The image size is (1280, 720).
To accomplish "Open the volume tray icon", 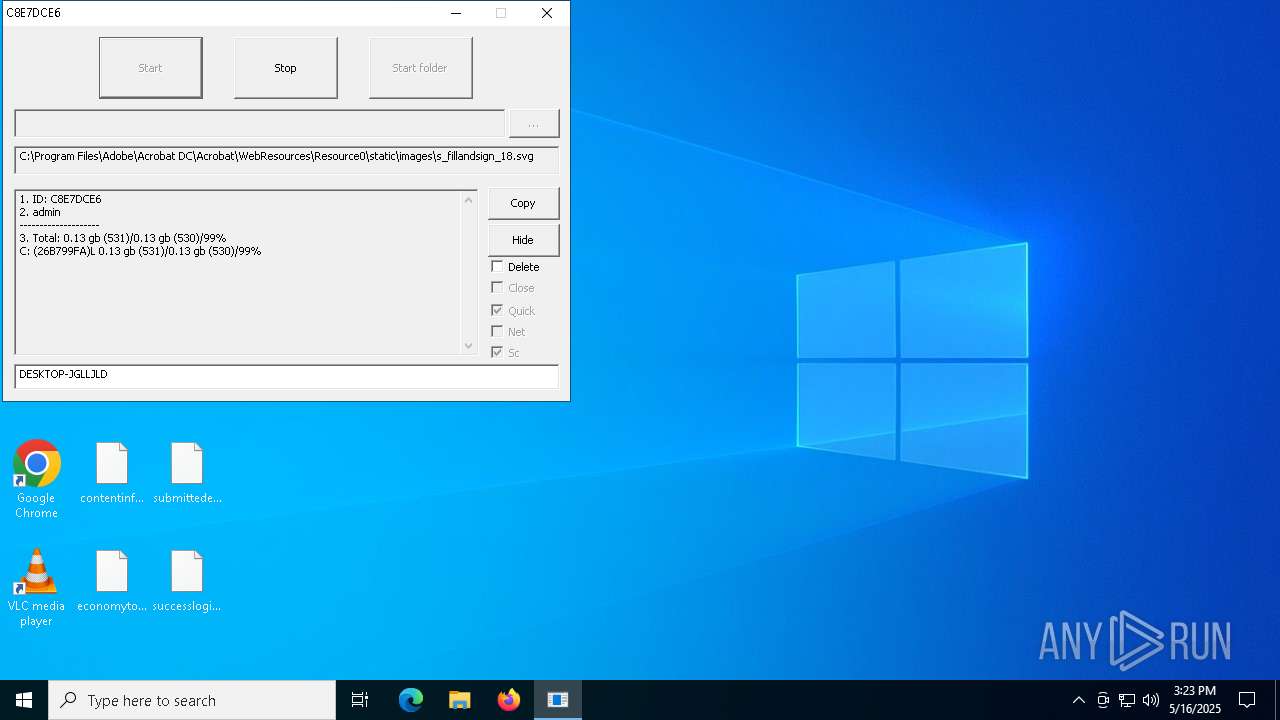I will point(1151,700).
